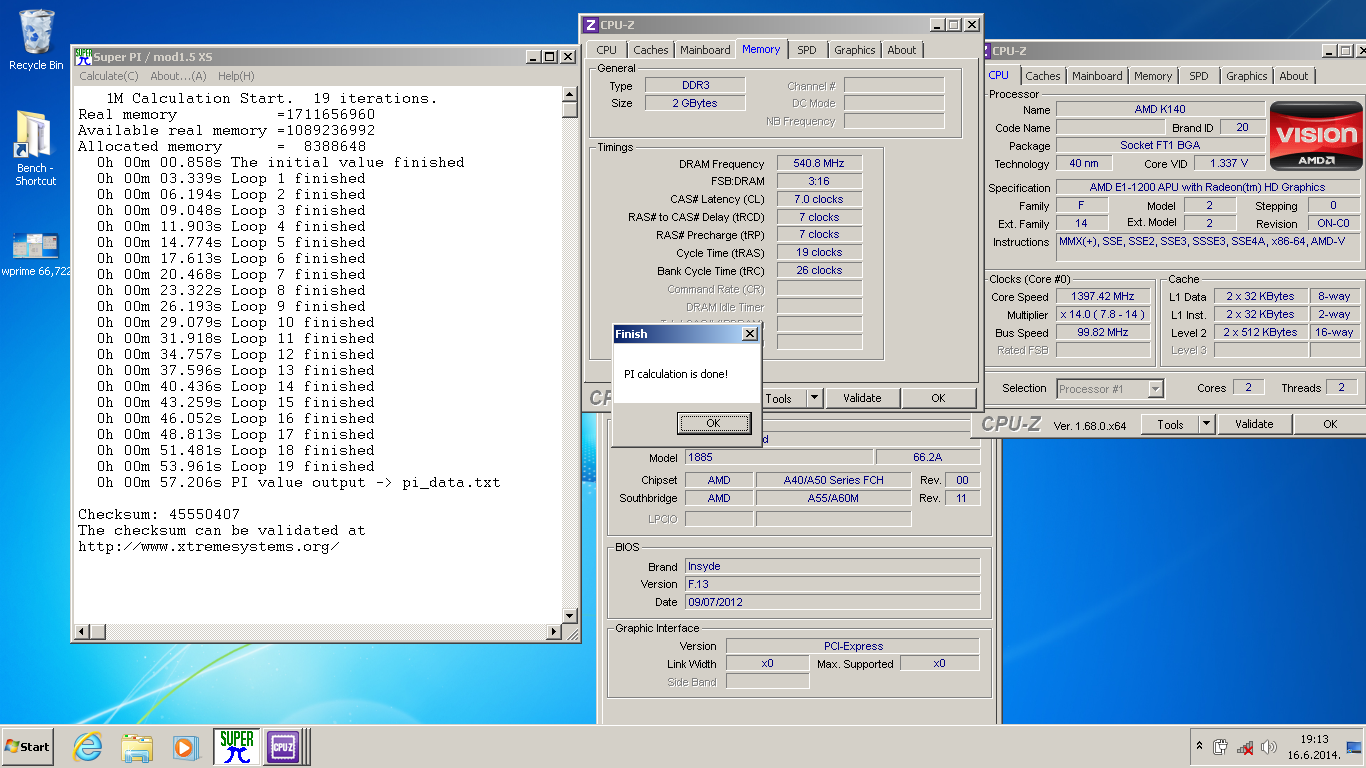The image size is (1366, 768).
Task: Click the Loop 19 finished line
Action: [x=235, y=466]
